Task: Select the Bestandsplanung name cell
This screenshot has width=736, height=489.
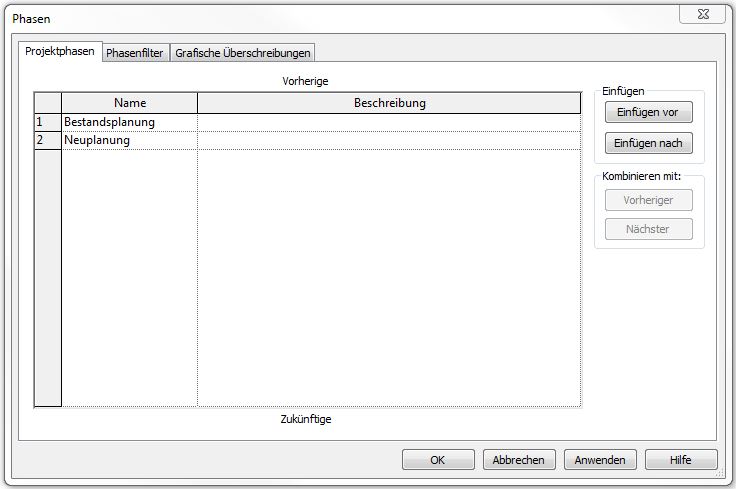Action: pos(129,122)
